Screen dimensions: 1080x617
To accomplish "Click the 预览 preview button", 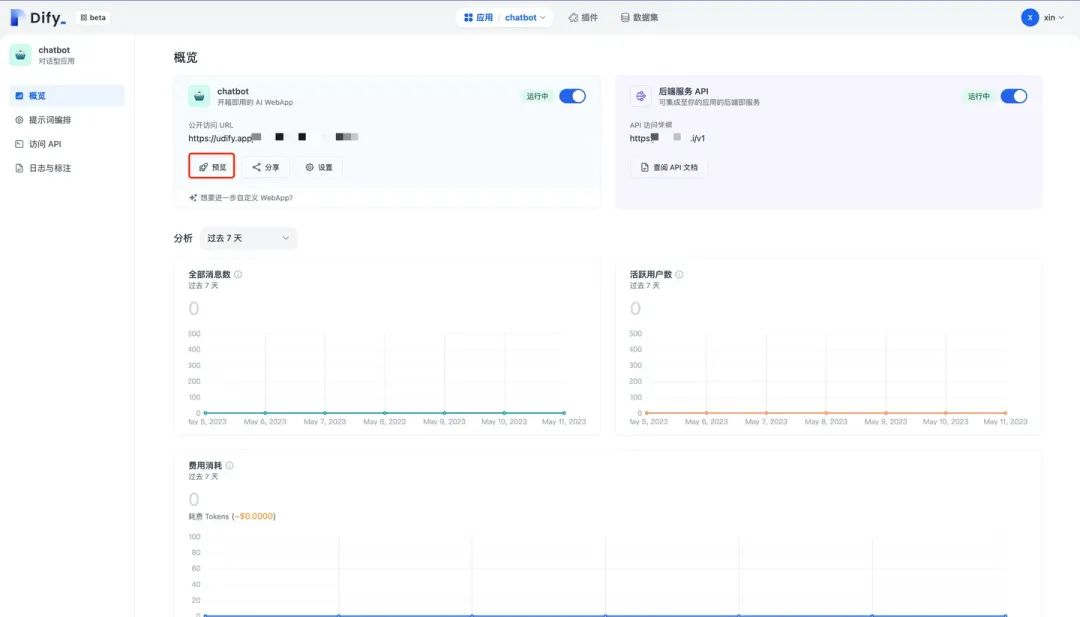I will click(x=211, y=167).
